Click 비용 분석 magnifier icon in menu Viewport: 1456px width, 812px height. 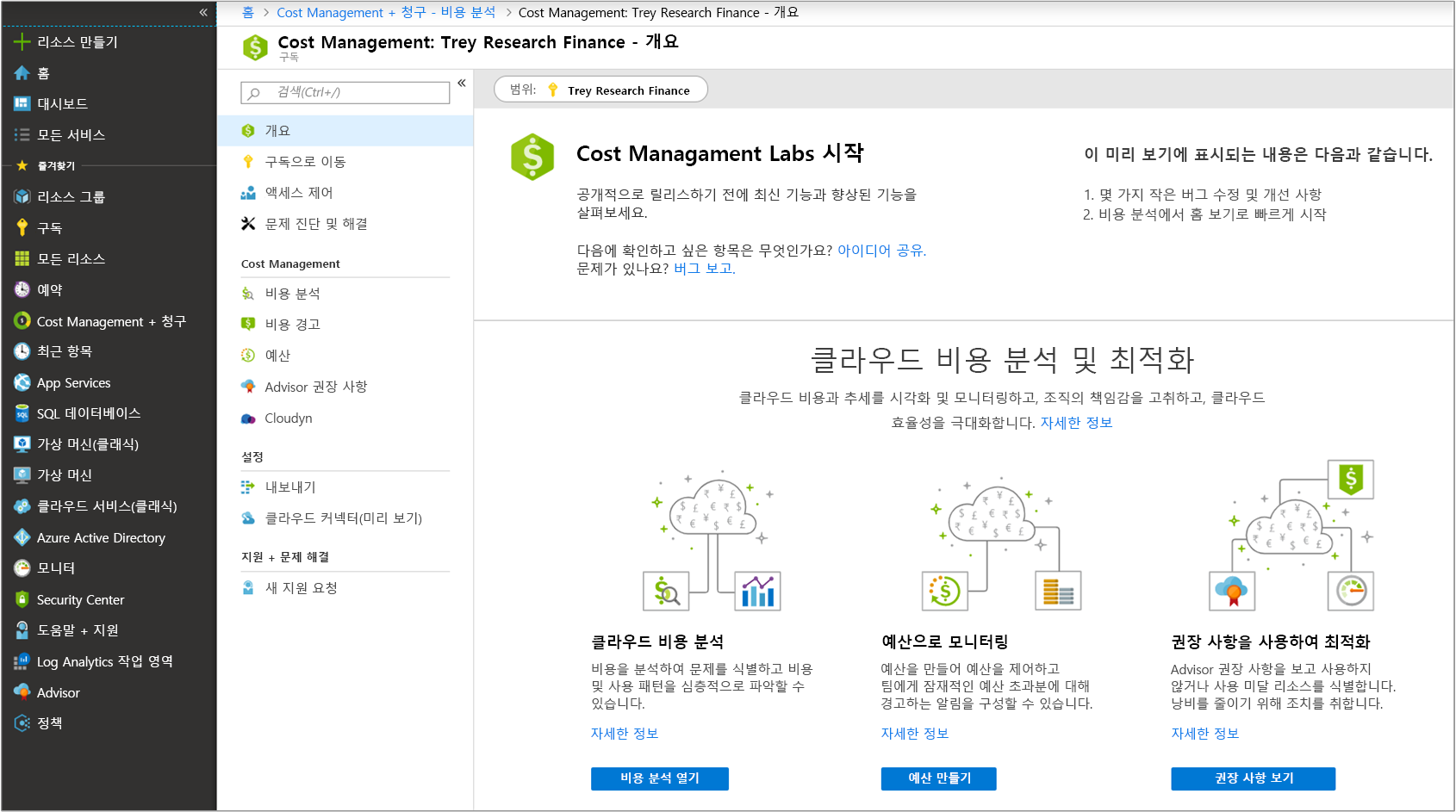coord(248,294)
